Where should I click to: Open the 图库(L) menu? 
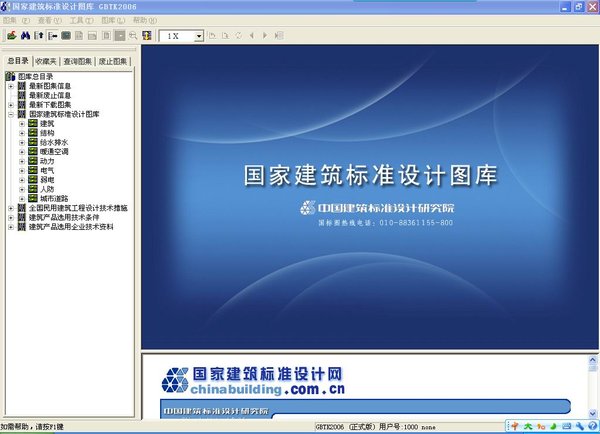click(113, 20)
